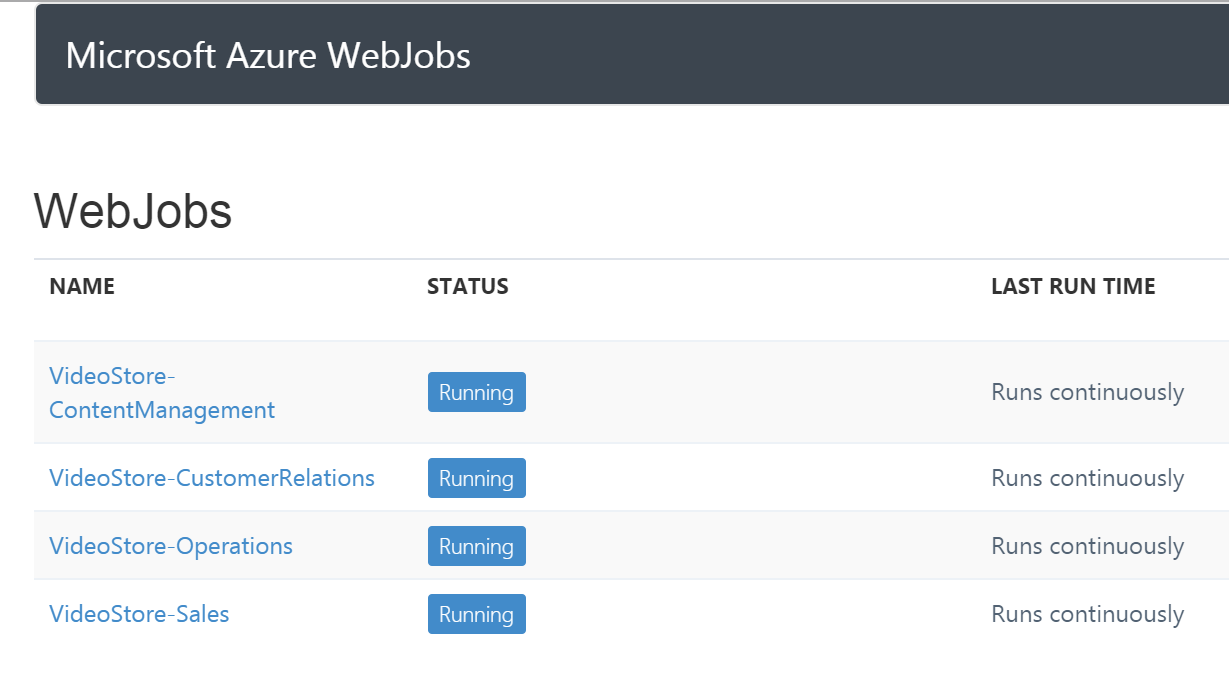The width and height of the screenshot is (1229, 684).
Task: Select 'Runs continuously' in VideoStore-CustomerRelations row
Action: pyautogui.click(x=1088, y=478)
